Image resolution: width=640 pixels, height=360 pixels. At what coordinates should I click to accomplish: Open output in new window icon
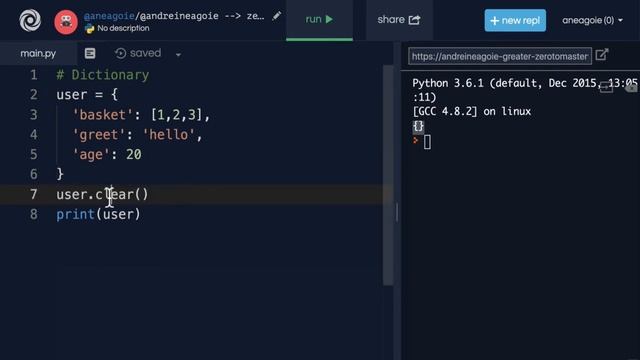602,55
